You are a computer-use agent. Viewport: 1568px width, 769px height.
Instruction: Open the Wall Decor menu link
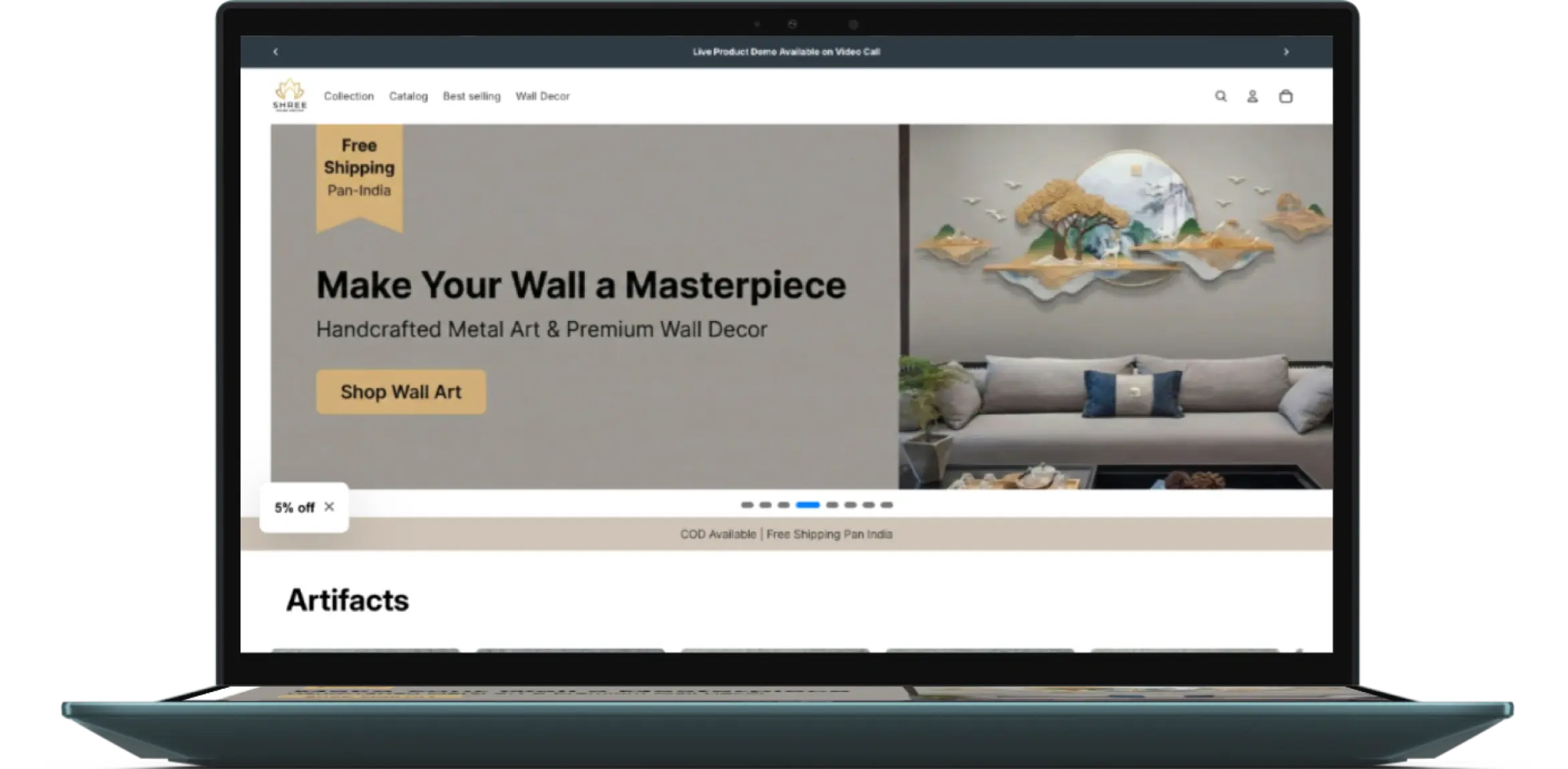(x=542, y=96)
